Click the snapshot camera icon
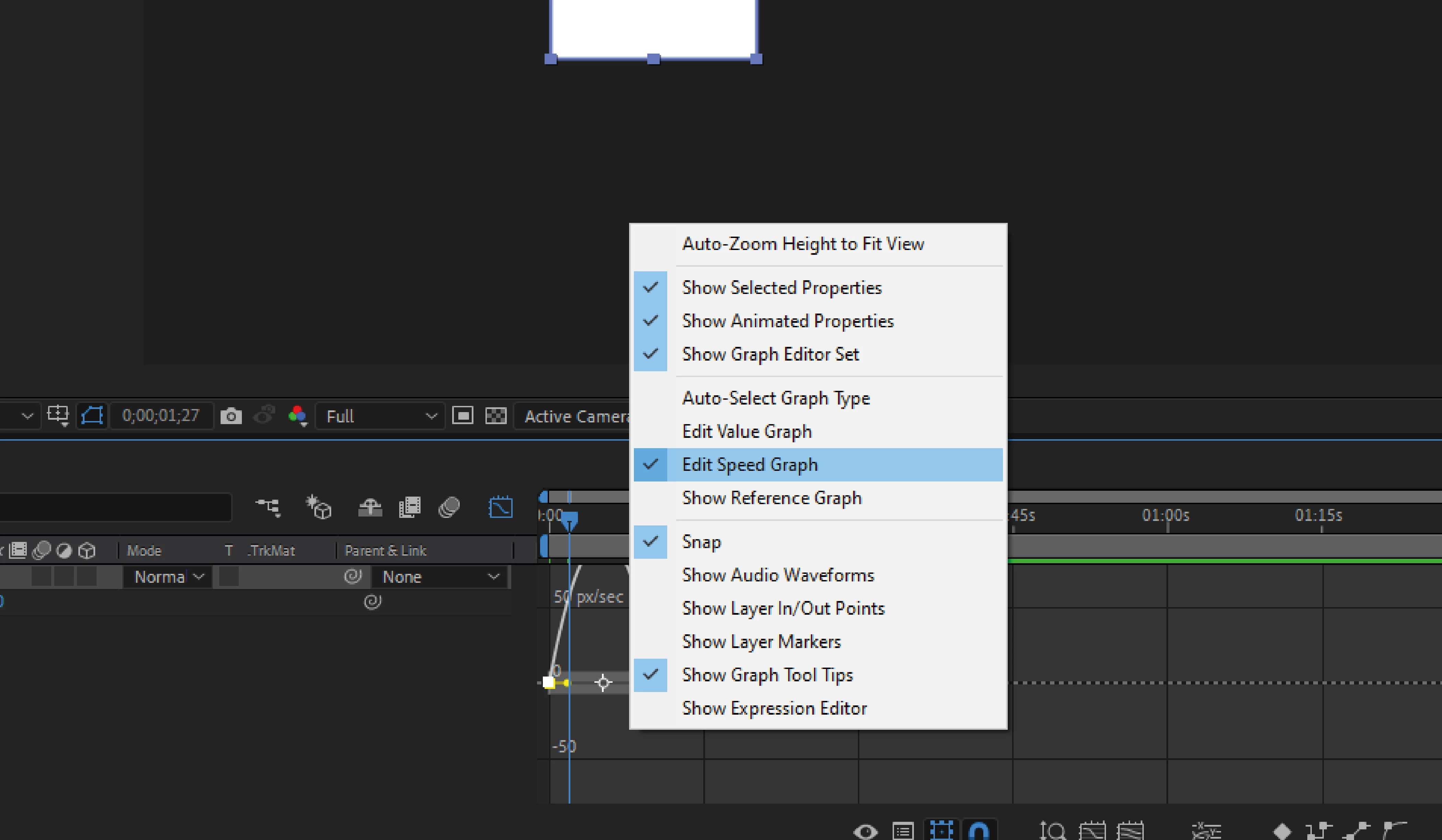Viewport: 1442px width, 840px height. tap(231, 416)
